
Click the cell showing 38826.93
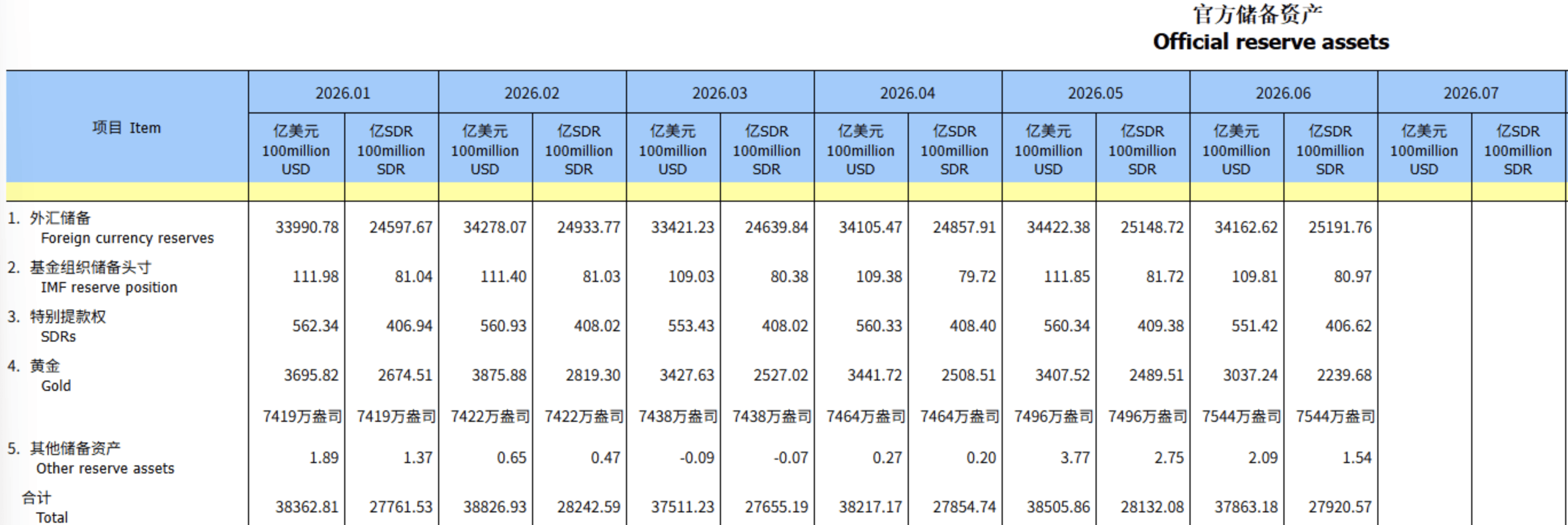495,507
